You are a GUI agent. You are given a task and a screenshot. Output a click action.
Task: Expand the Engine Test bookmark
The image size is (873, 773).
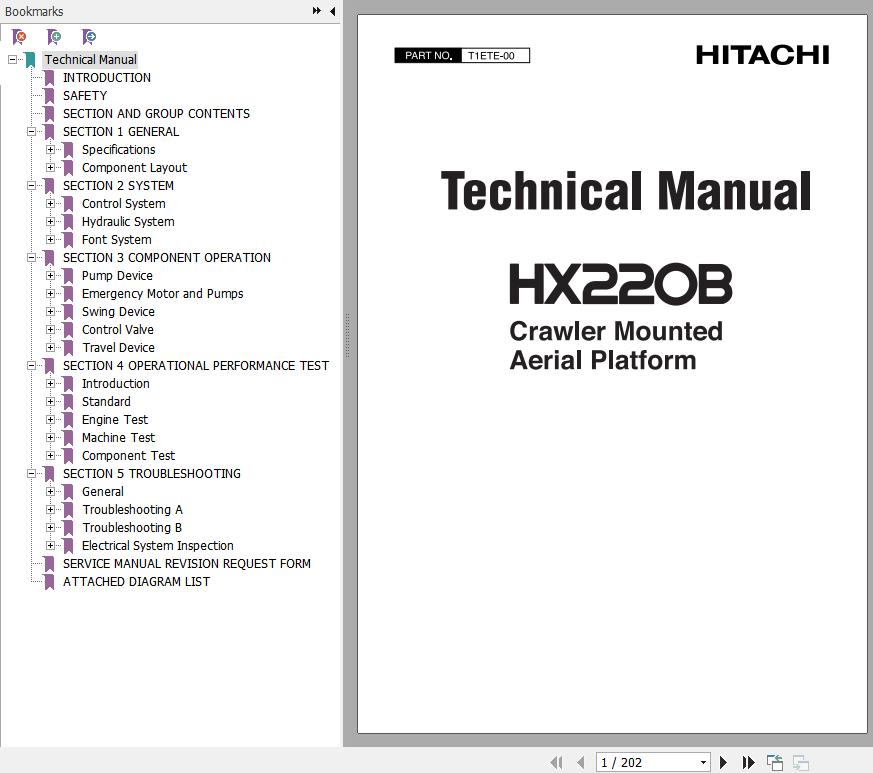(x=50, y=419)
